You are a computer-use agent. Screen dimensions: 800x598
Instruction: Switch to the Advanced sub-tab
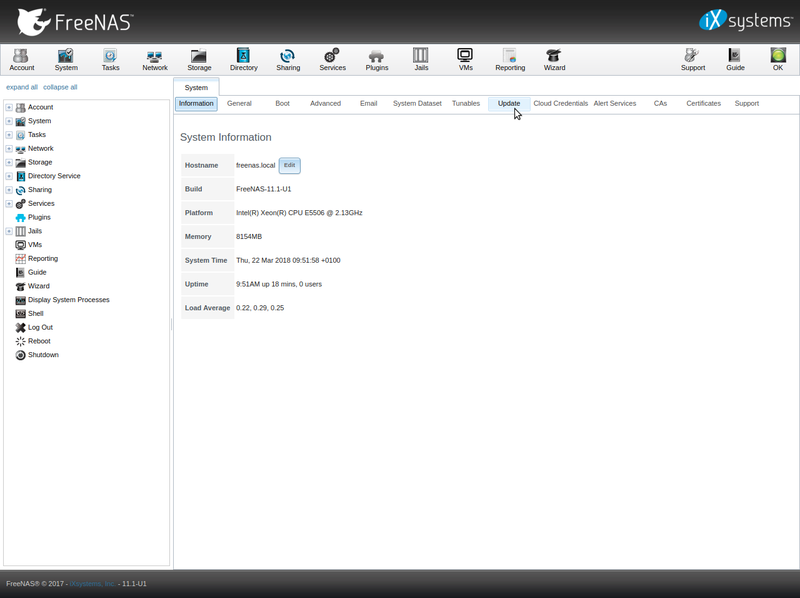click(x=325, y=104)
